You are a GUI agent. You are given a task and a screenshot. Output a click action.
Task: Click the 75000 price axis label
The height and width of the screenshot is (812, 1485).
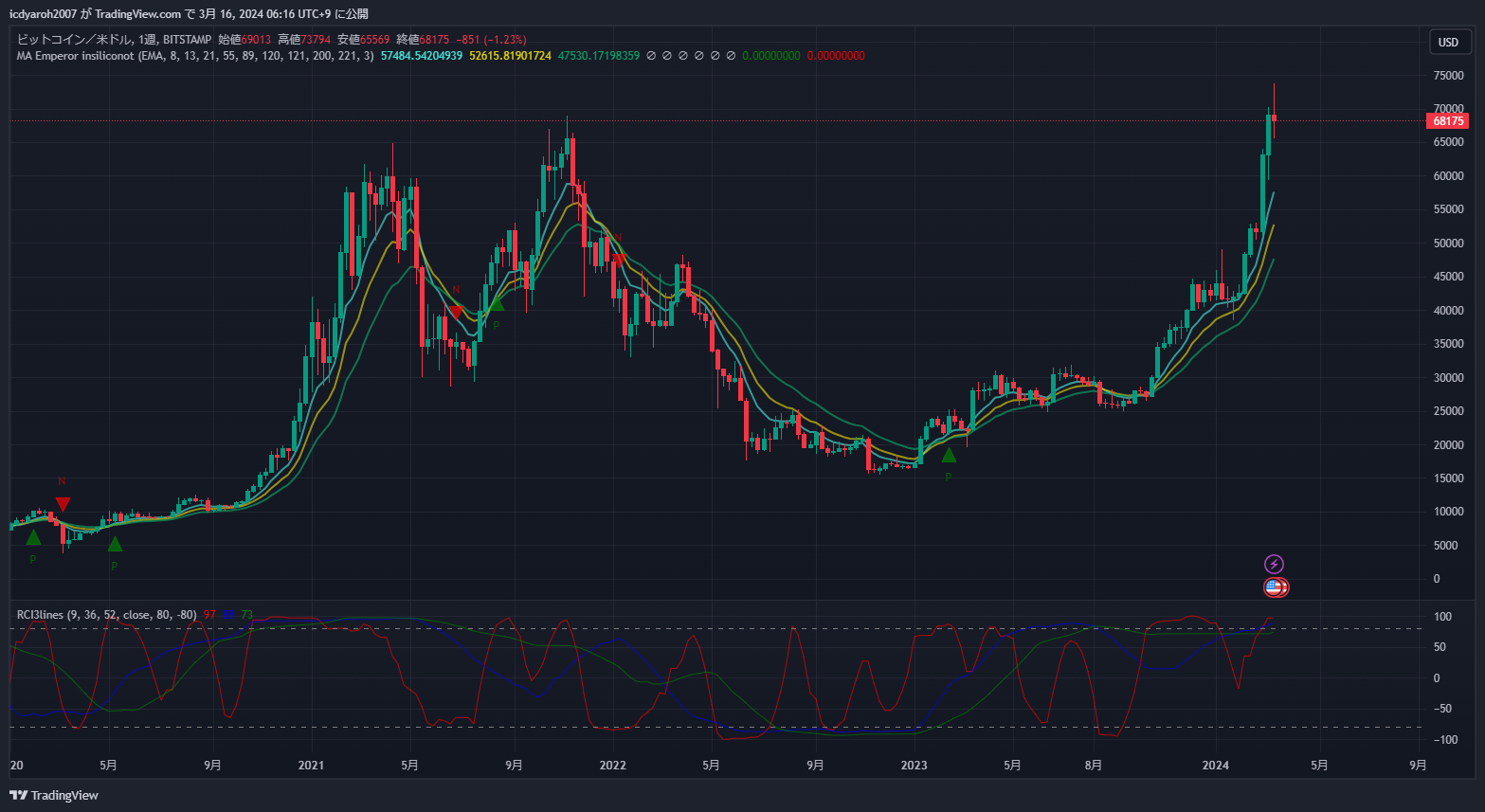pos(1448,76)
